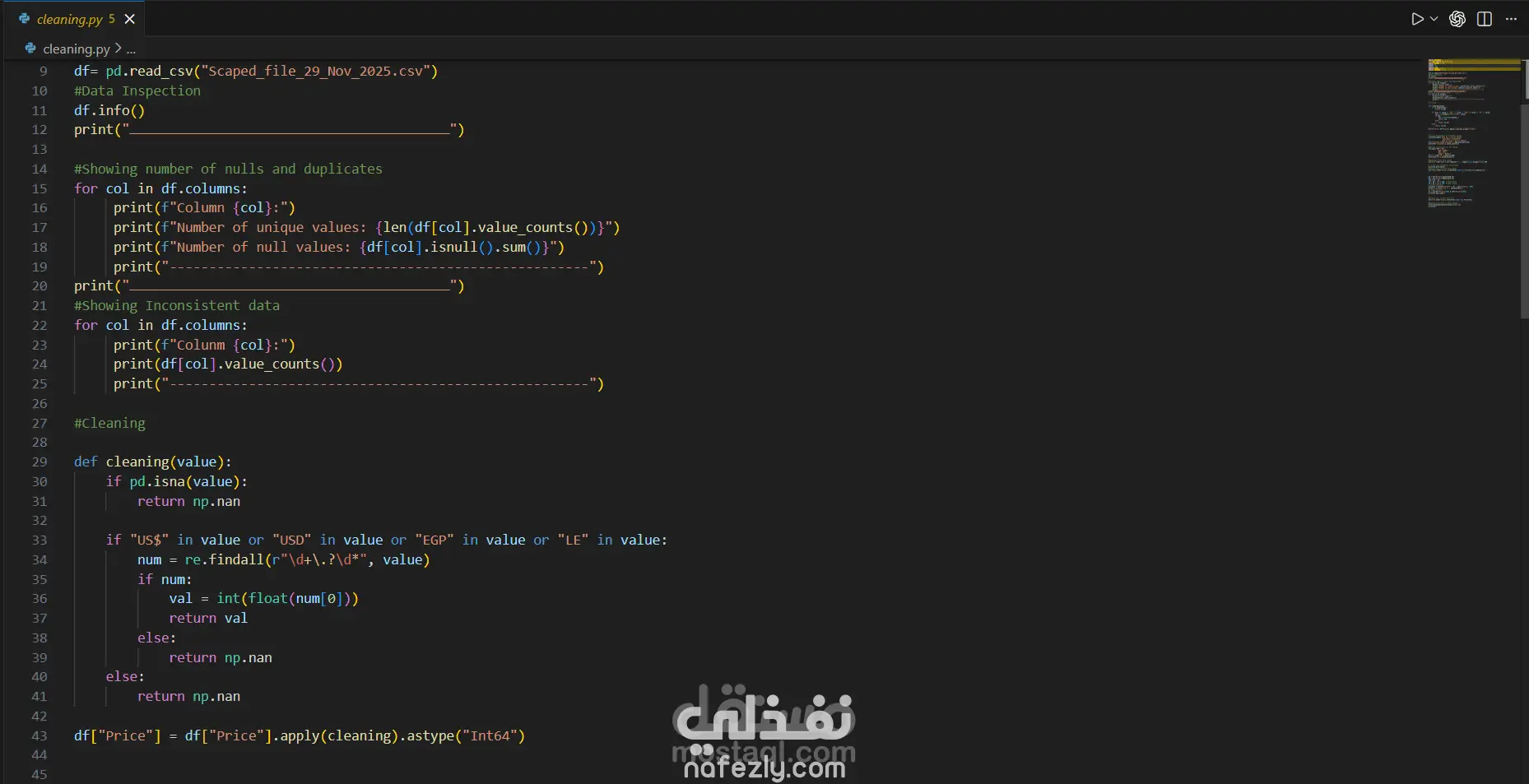Click line number 32 in the gutter

40,520
